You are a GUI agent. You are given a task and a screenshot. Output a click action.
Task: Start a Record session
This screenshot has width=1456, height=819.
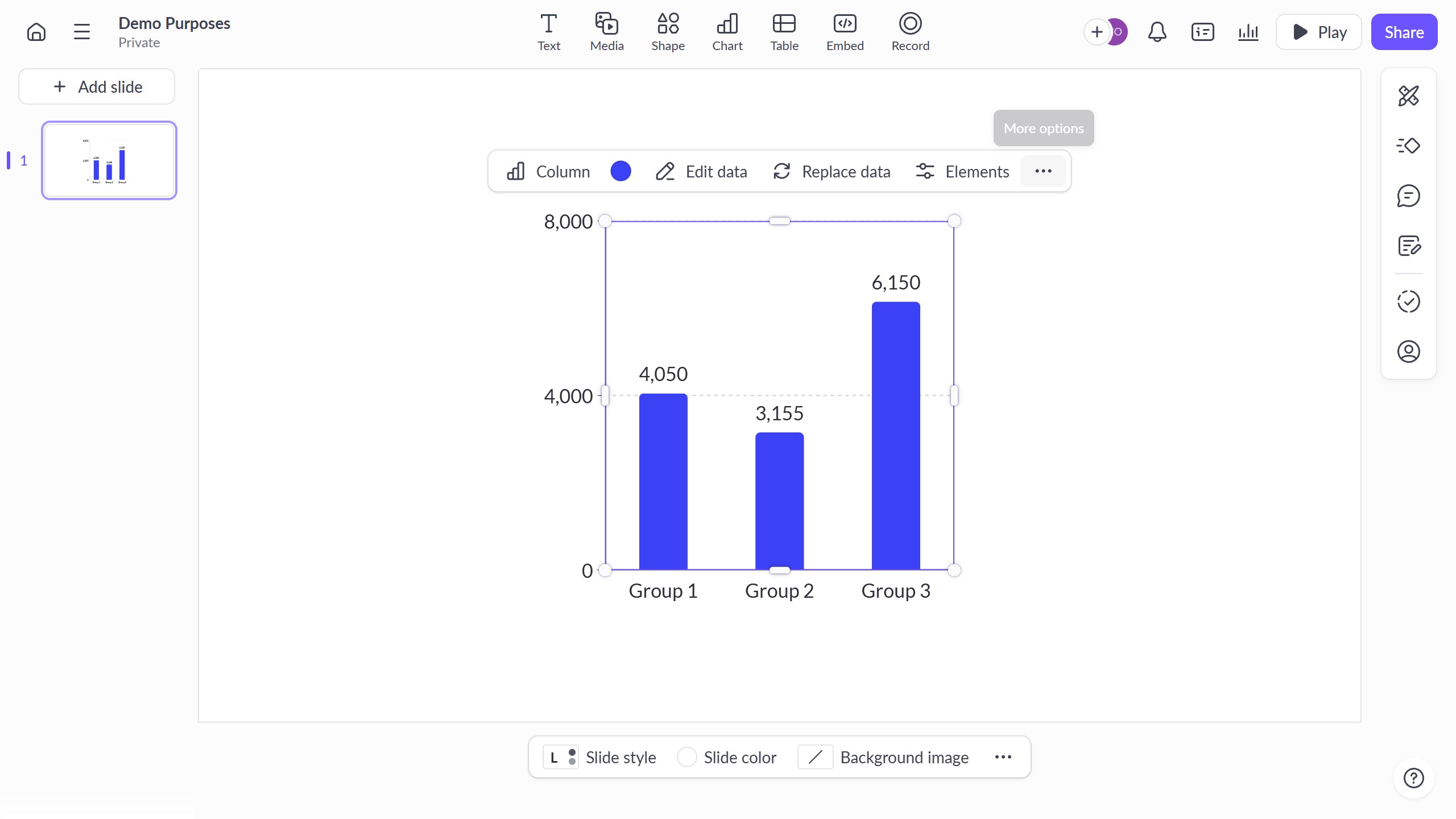tap(910, 32)
